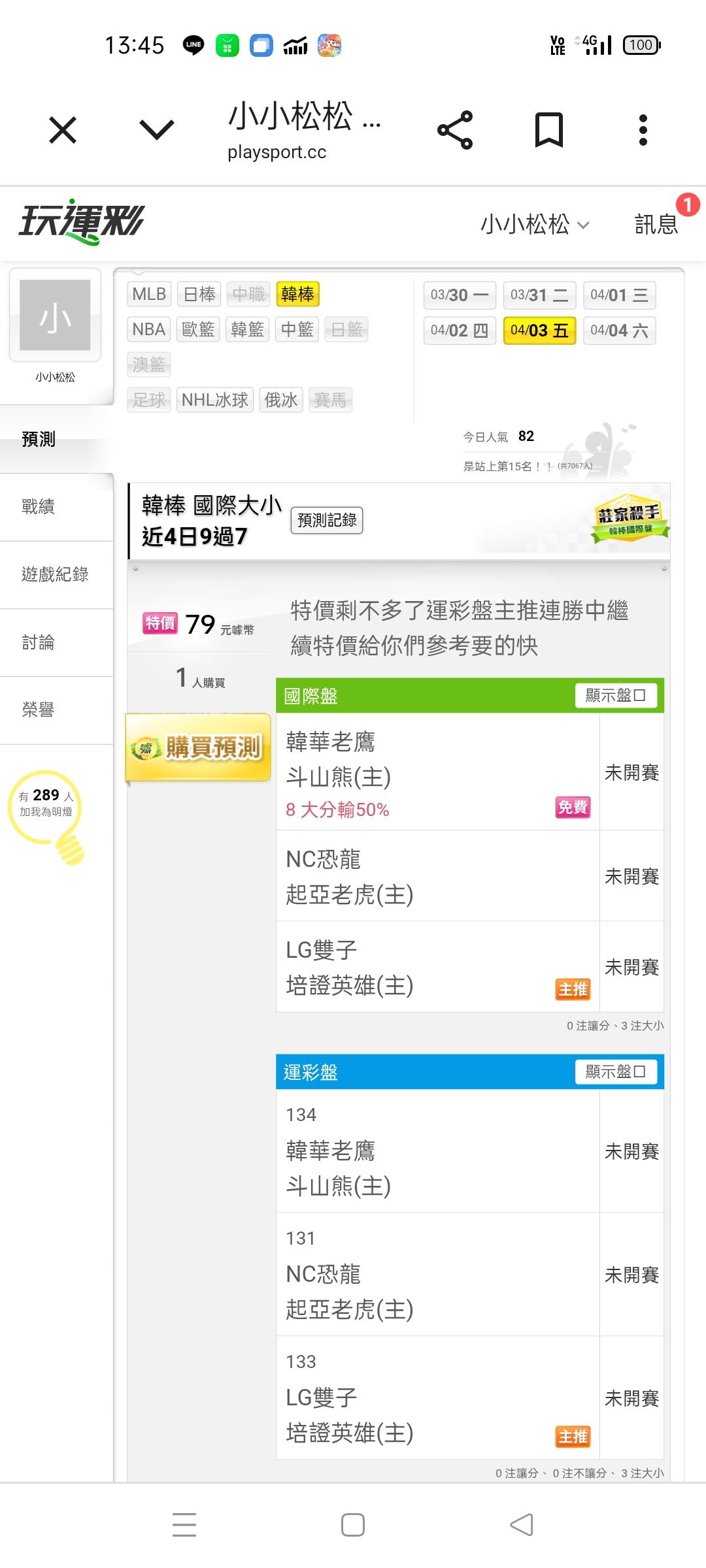Expand the 小小松松 account dropdown
Screen dimensions: 706x1568
click(535, 225)
